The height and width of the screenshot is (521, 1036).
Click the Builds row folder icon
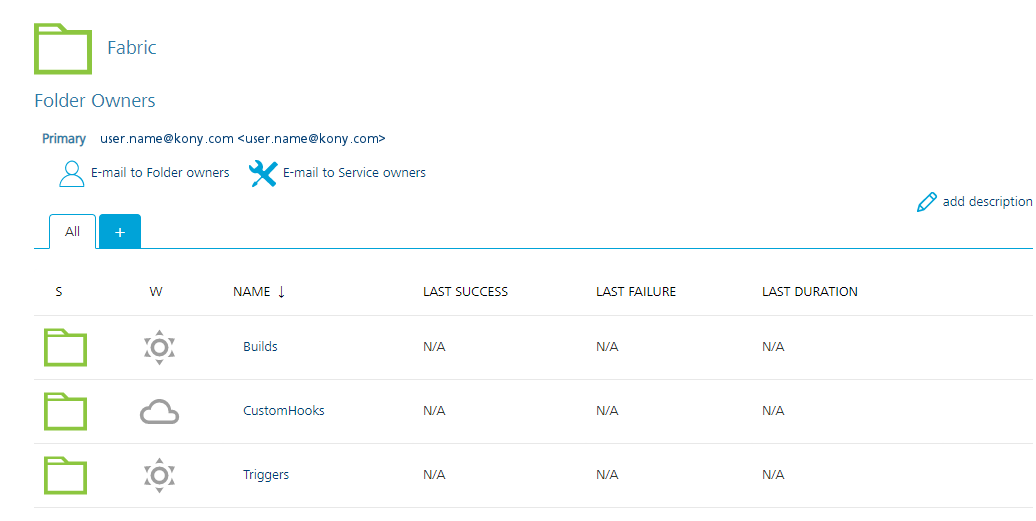pos(65,347)
